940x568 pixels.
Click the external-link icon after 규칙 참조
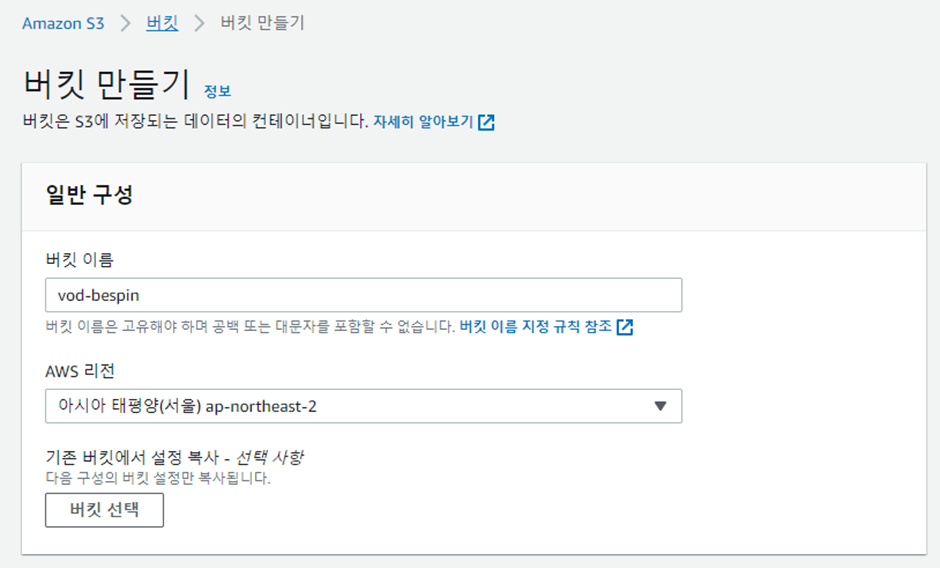625,327
